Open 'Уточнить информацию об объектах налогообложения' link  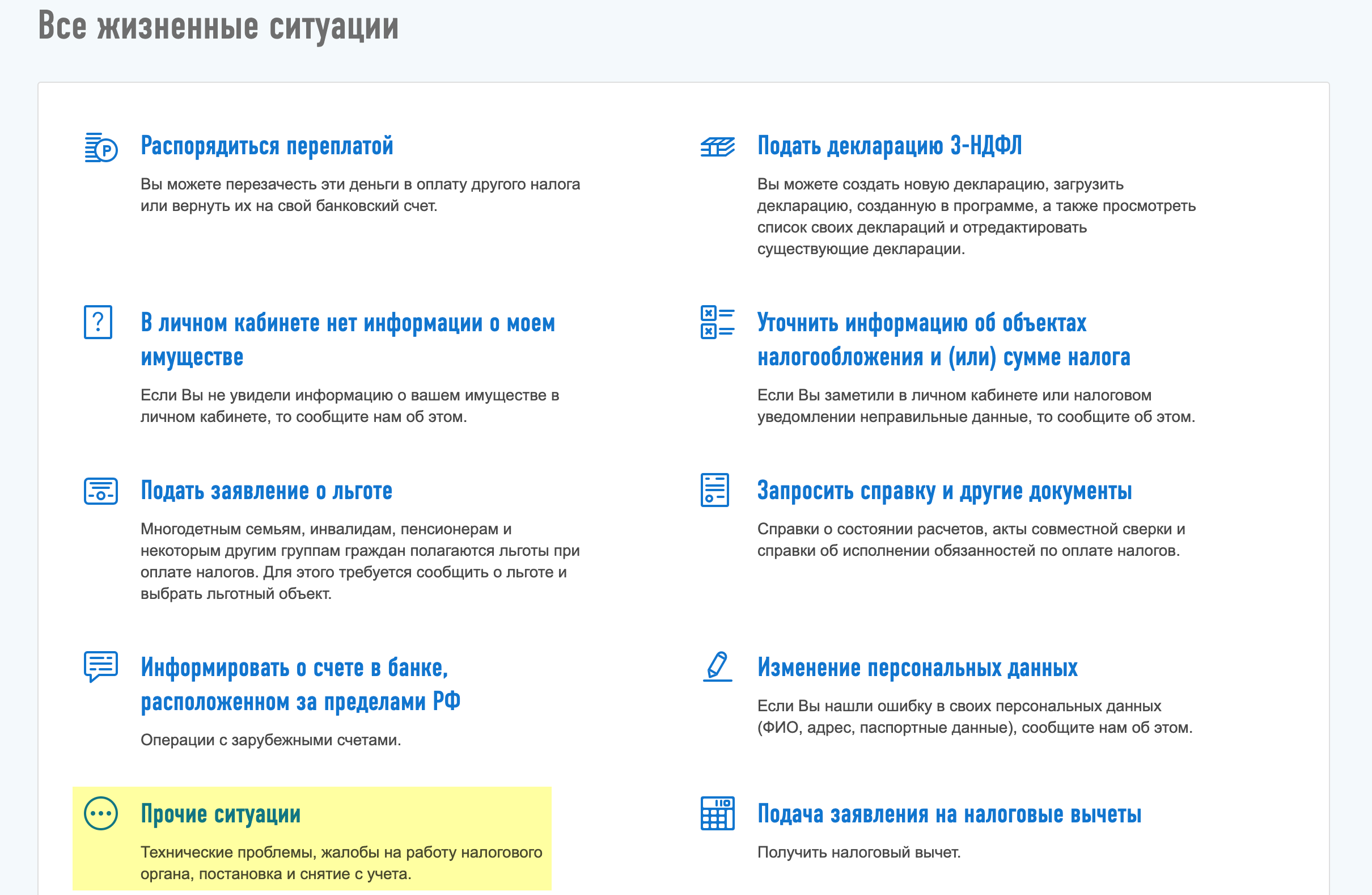tap(944, 340)
